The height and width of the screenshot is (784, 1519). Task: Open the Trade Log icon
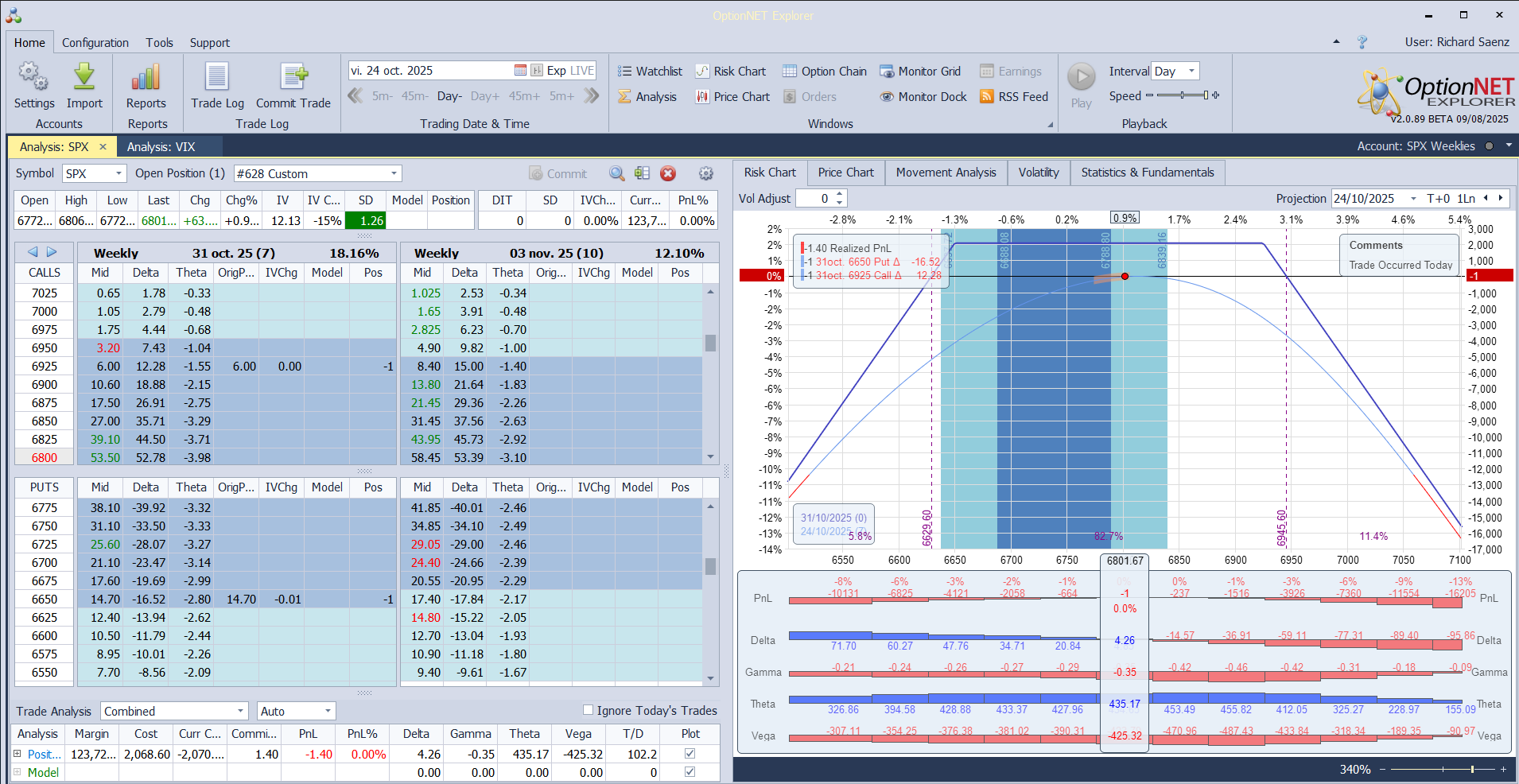[x=217, y=77]
